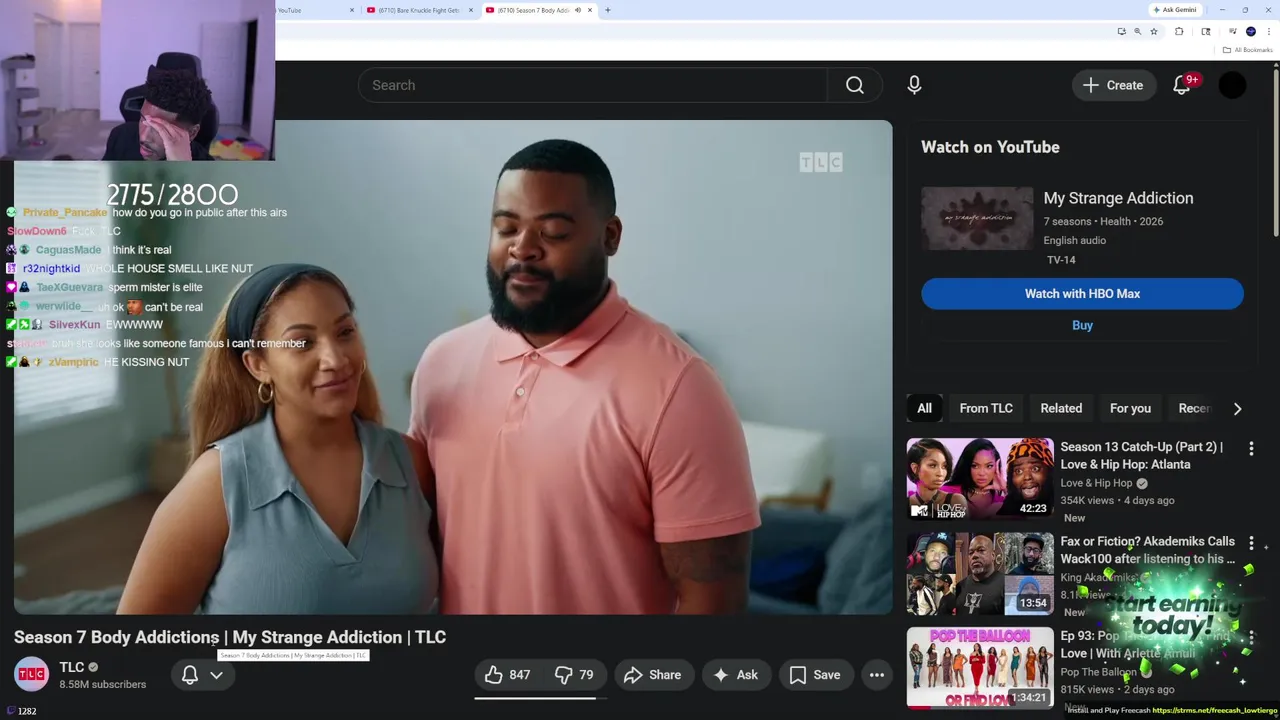Viewport: 1280px width, 720px height.
Task: Open browser zoom magnifier icon
Action: [1137, 31]
